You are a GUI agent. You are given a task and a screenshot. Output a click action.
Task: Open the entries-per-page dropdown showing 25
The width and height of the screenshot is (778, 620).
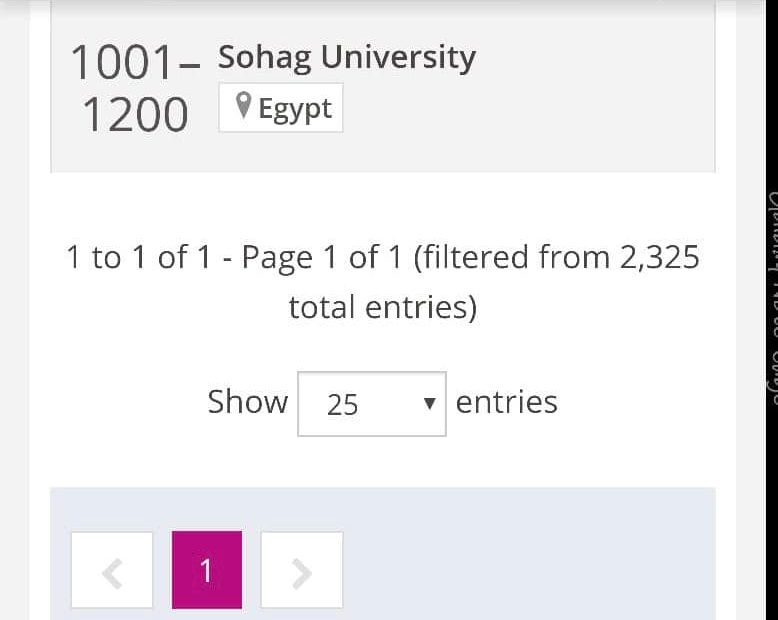(371, 404)
